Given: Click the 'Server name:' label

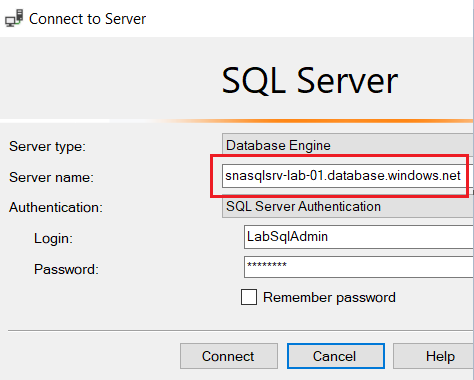Looking at the screenshot, I should (x=51, y=177).
